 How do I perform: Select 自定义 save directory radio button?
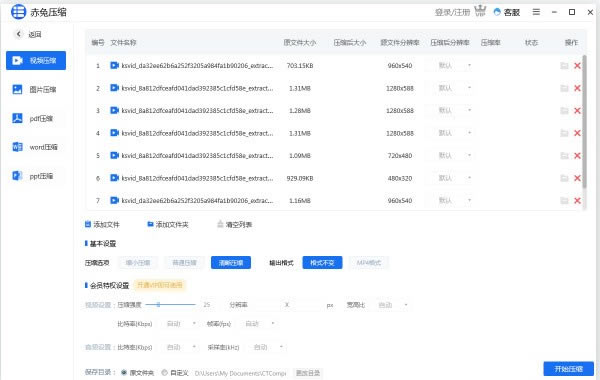[x=165, y=372]
